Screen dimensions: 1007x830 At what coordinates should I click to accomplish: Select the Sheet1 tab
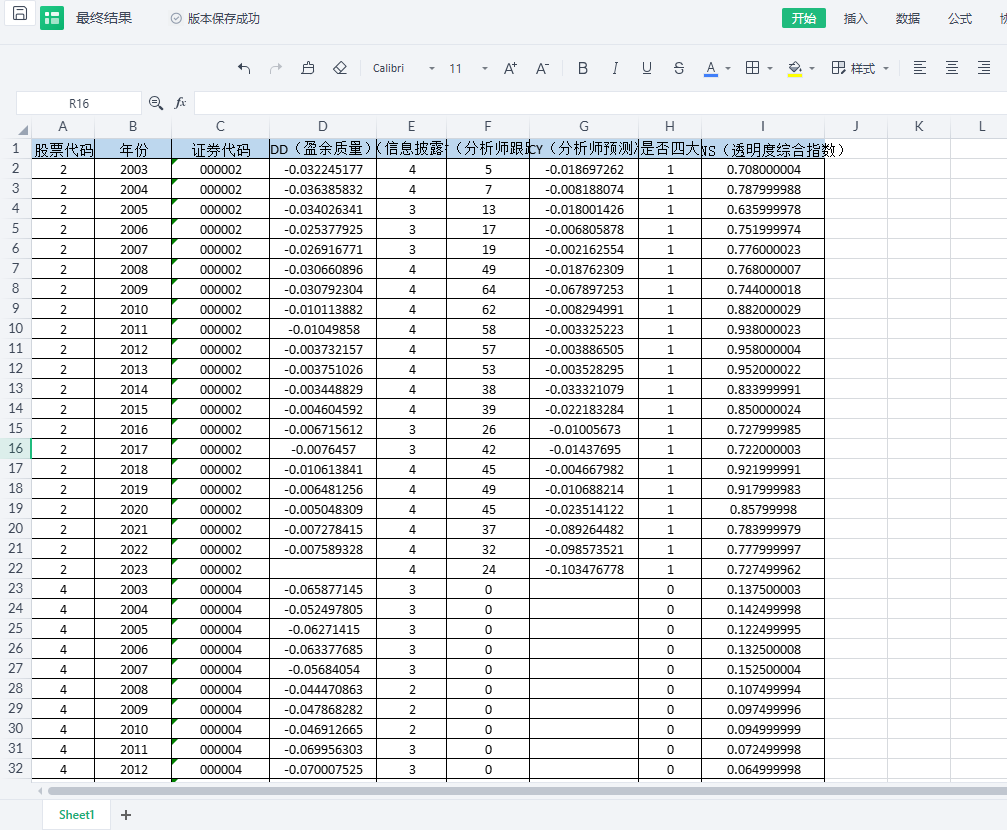(x=76, y=815)
